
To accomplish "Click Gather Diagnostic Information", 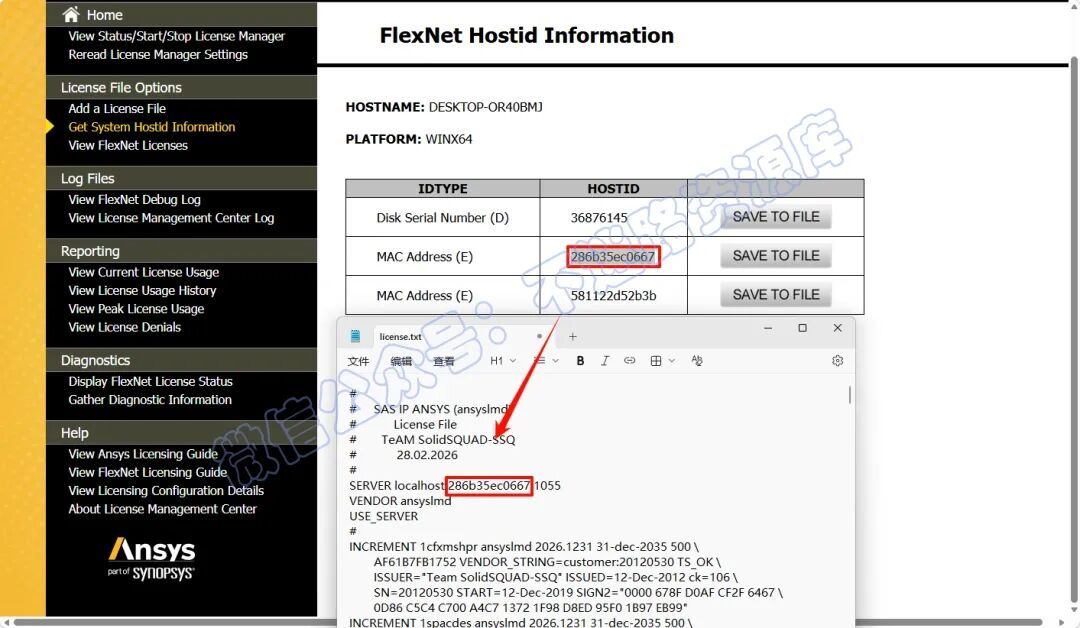I will tap(150, 399).
